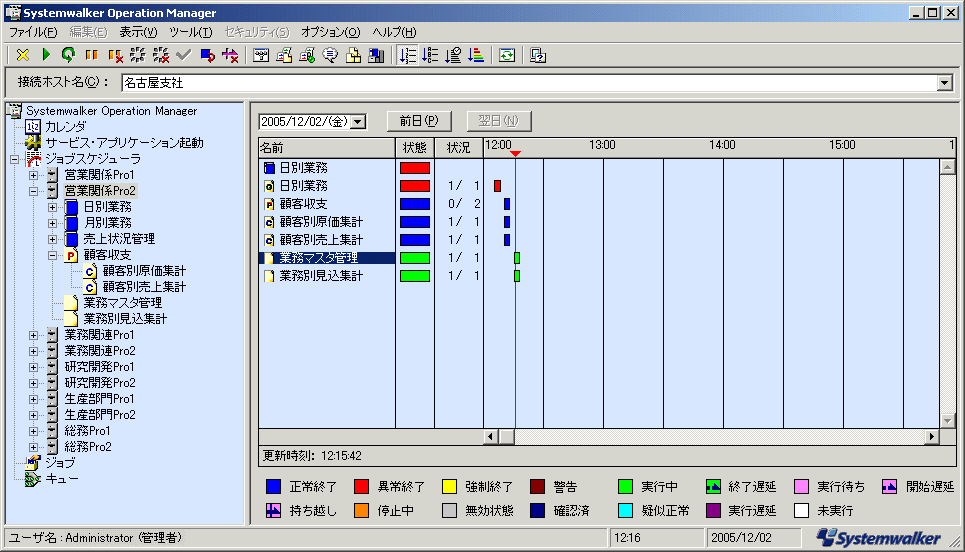Collapse the 顧客収支 tree node
The width and height of the screenshot is (965, 552).
[52, 255]
